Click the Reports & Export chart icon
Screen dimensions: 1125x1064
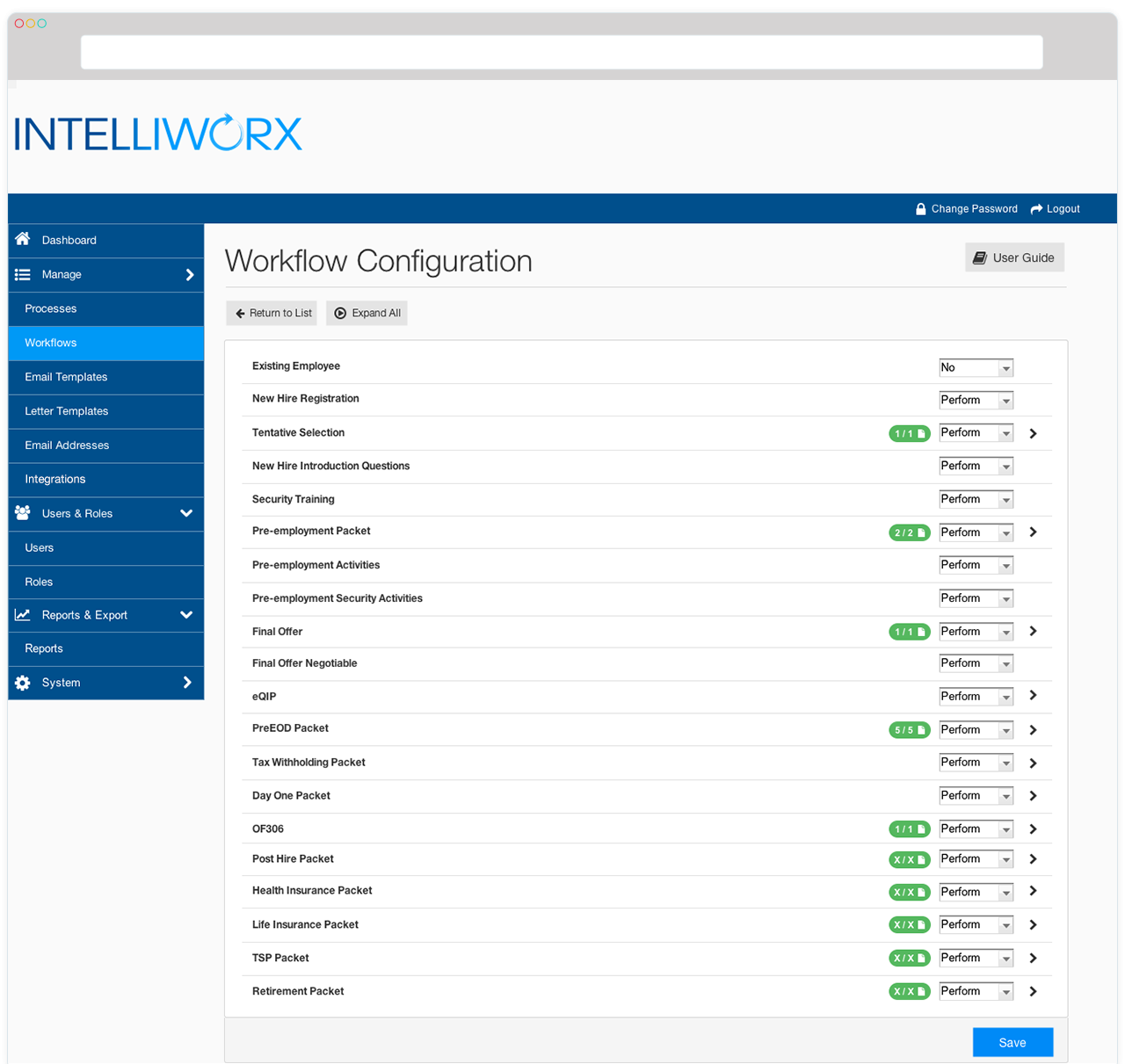[x=23, y=615]
